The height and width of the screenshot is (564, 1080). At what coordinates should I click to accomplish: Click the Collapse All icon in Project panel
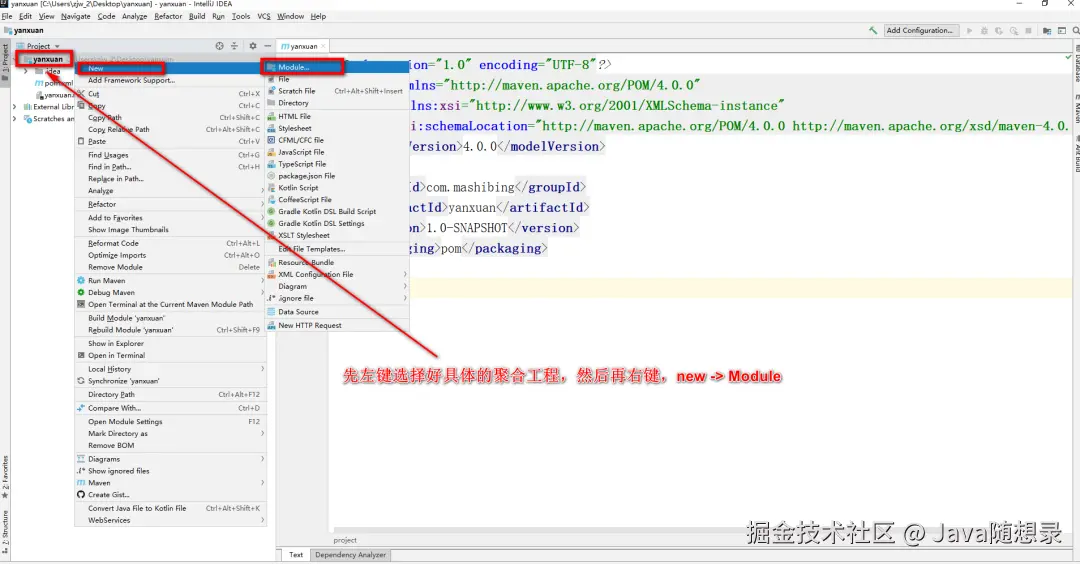[x=234, y=46]
